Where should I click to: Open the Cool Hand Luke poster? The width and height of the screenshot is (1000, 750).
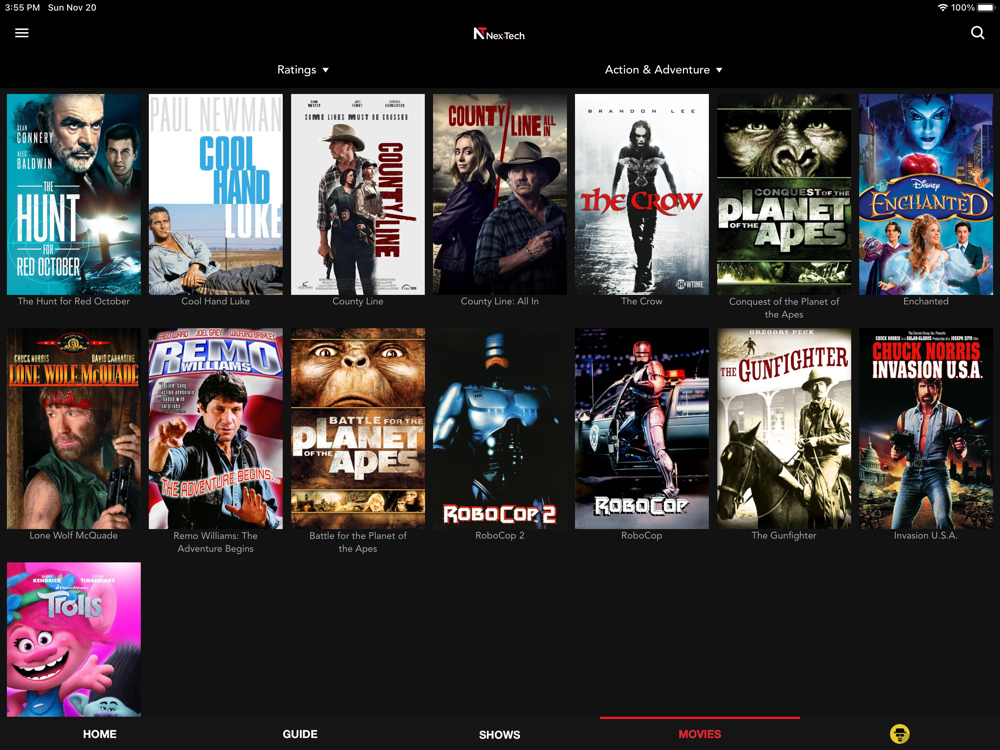tap(216, 195)
